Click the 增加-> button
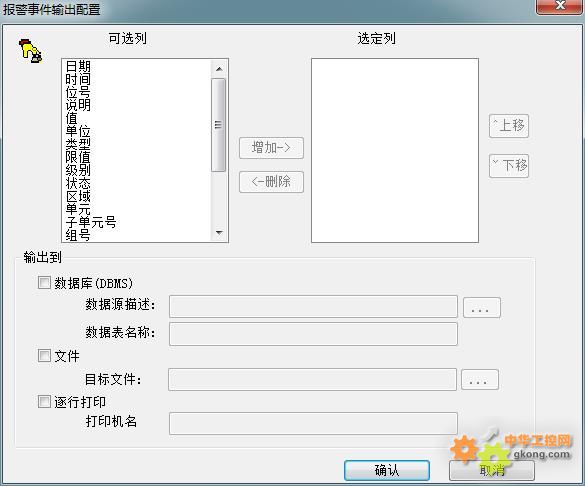Viewport: 585px width, 486px height. pos(271,148)
